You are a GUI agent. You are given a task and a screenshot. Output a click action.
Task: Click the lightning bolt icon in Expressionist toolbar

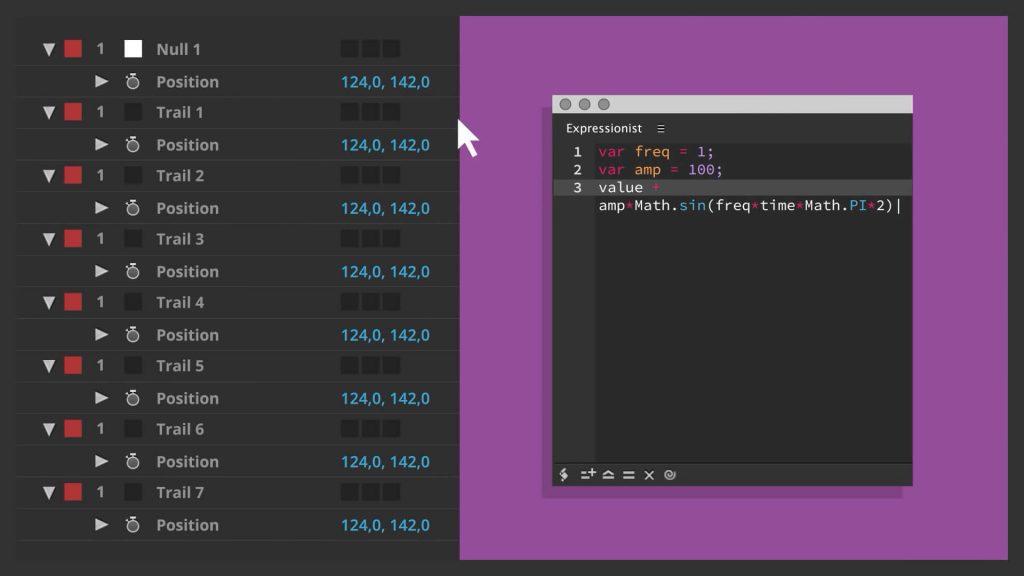click(x=564, y=475)
